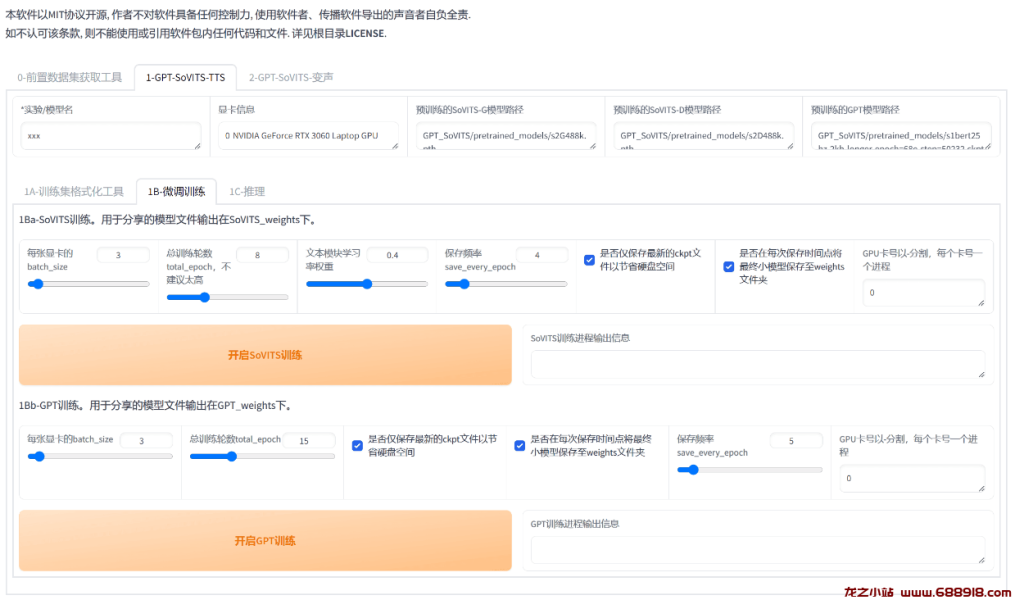Click the 文本模块学习率权重 slider handle
Viewport: 1024px width, 609px height.
click(x=367, y=284)
